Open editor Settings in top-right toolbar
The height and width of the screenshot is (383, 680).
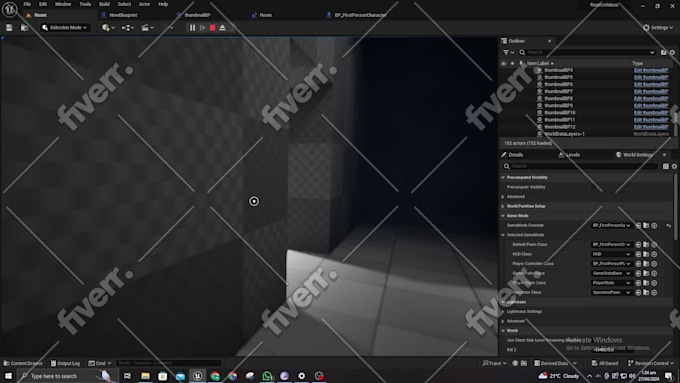(658, 28)
